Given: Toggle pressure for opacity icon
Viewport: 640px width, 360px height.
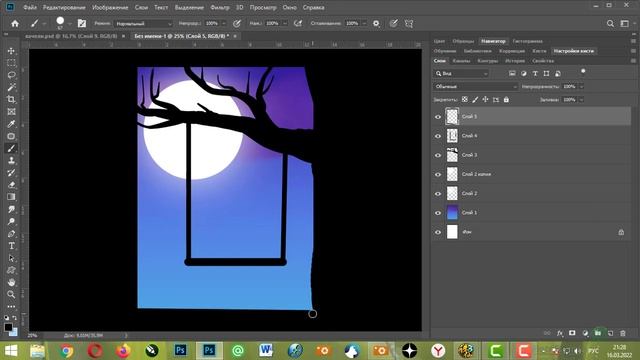Looking at the screenshot, I should (x=237, y=24).
